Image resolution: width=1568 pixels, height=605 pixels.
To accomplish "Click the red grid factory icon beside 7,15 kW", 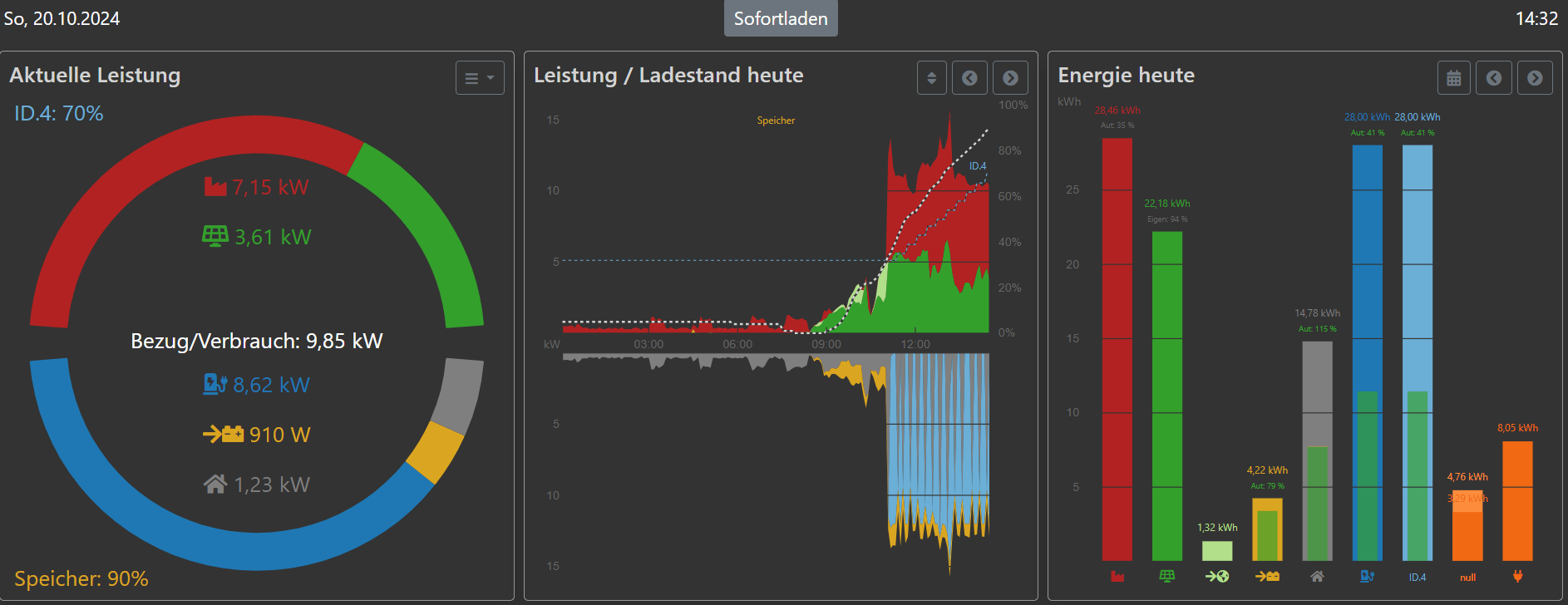I will tap(215, 187).
